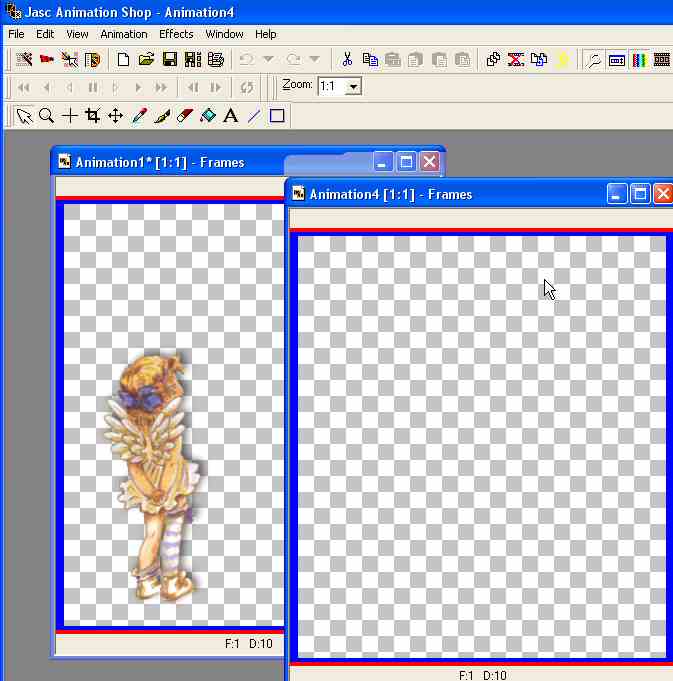Maximize the Animation1 window

tap(406, 162)
